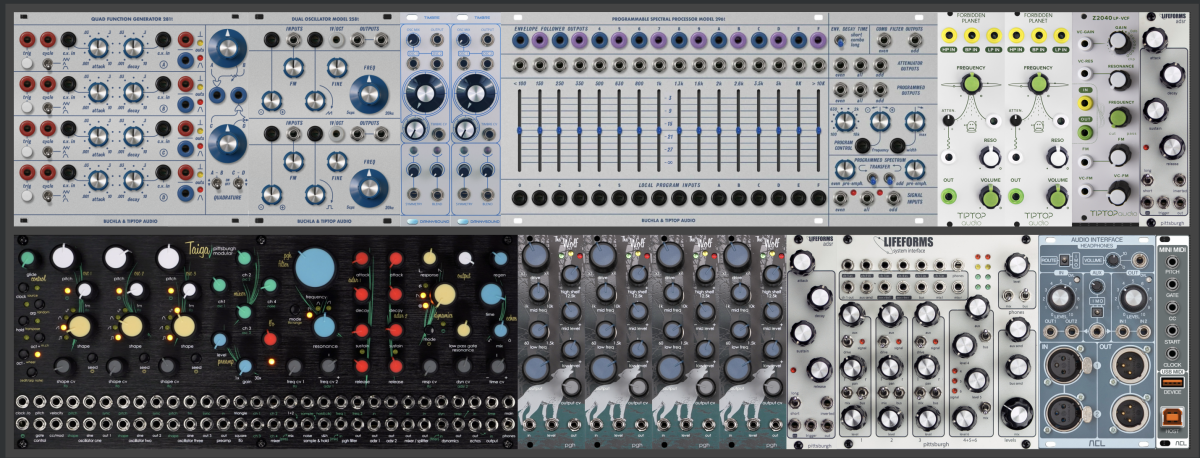
Task: Click the GAIN knob on Z2040 filter
Action: tap(1120, 41)
